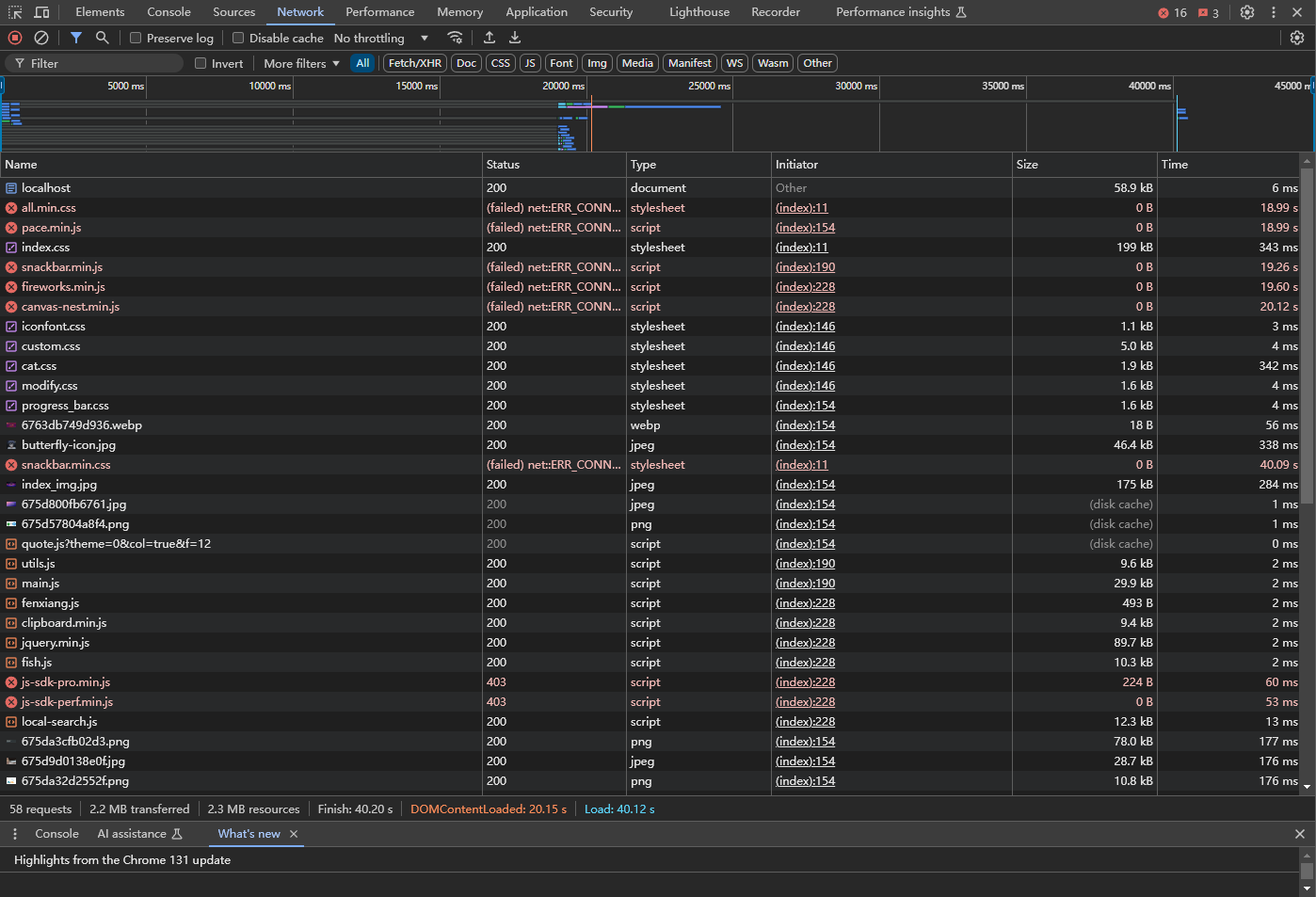The image size is (1316, 897).
Task: Sort by the Time column header
Action: pyautogui.click(x=1228, y=164)
